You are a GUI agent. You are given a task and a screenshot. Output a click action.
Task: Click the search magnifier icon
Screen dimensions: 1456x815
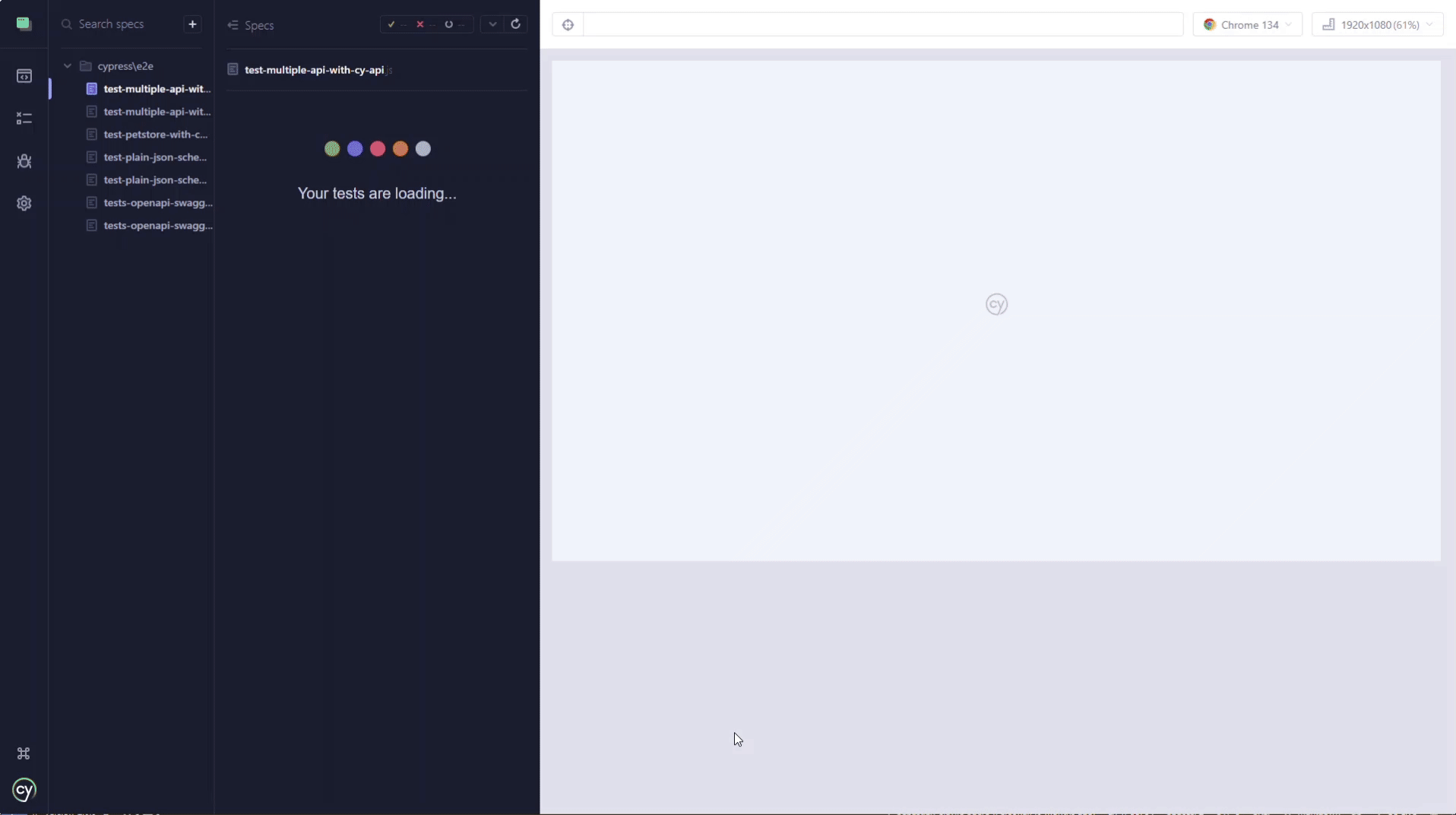(x=67, y=24)
